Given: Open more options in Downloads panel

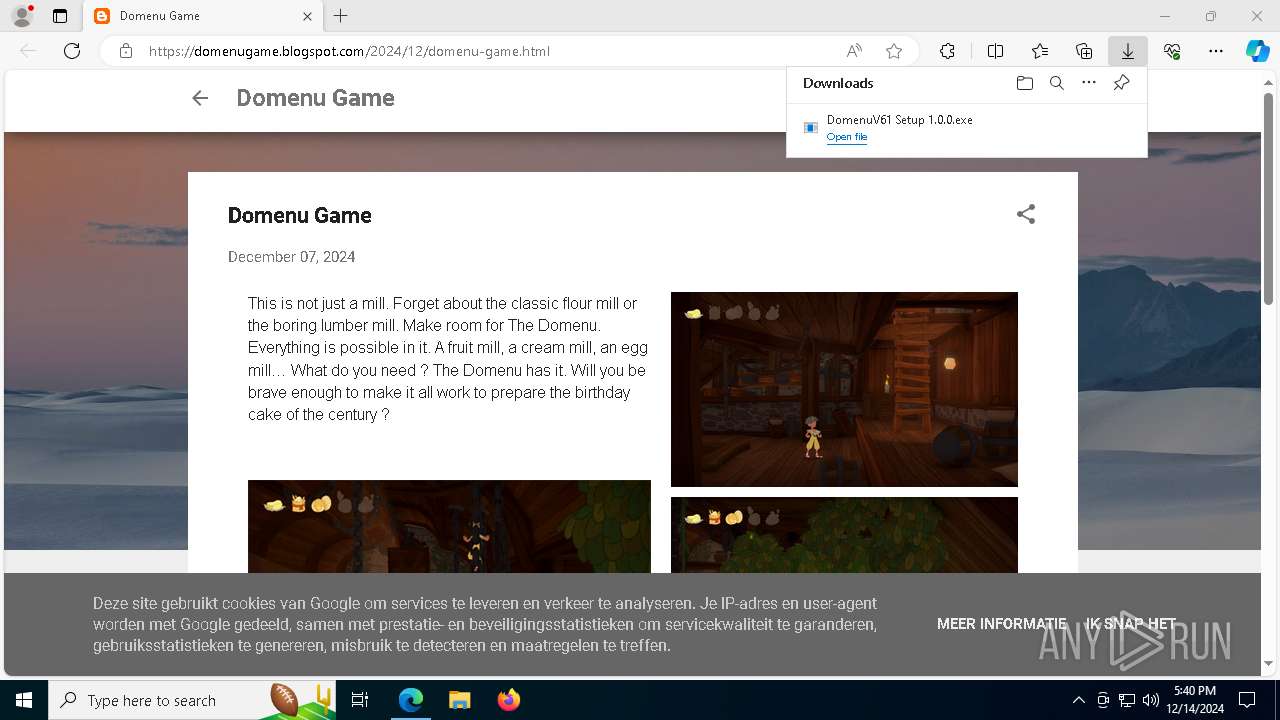Looking at the screenshot, I should click(1089, 83).
